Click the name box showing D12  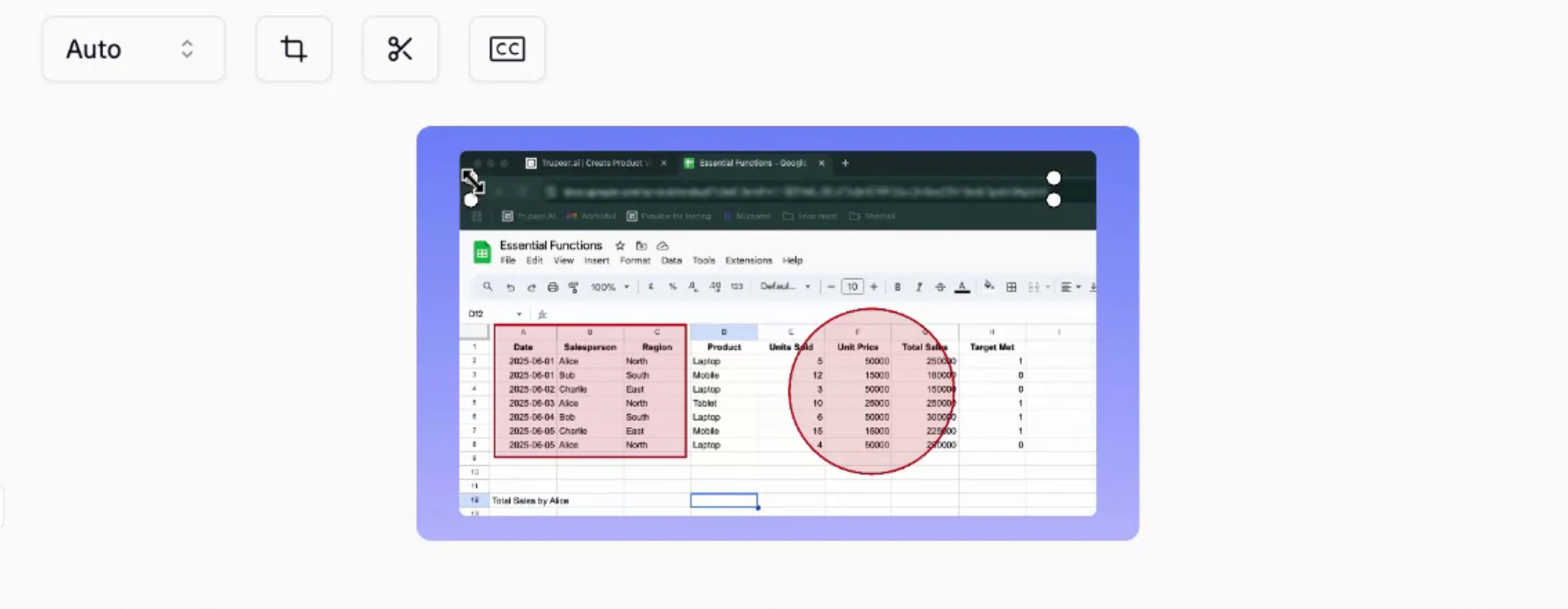(476, 314)
